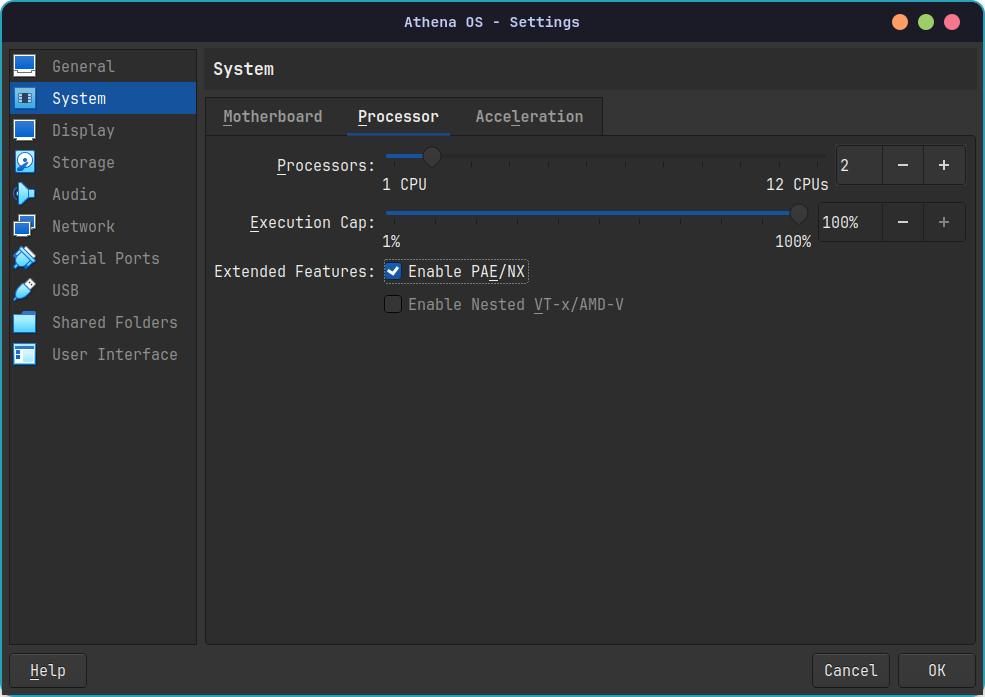Click the General sidebar icon
Viewport: 985px width, 697px height.
click(24, 65)
